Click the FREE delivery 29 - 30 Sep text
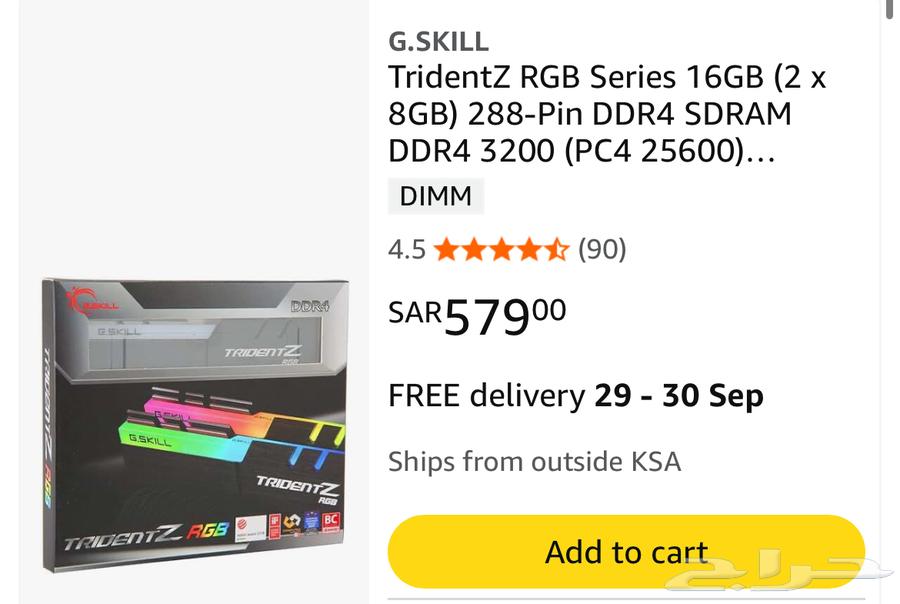The height and width of the screenshot is (604, 900). [575, 396]
